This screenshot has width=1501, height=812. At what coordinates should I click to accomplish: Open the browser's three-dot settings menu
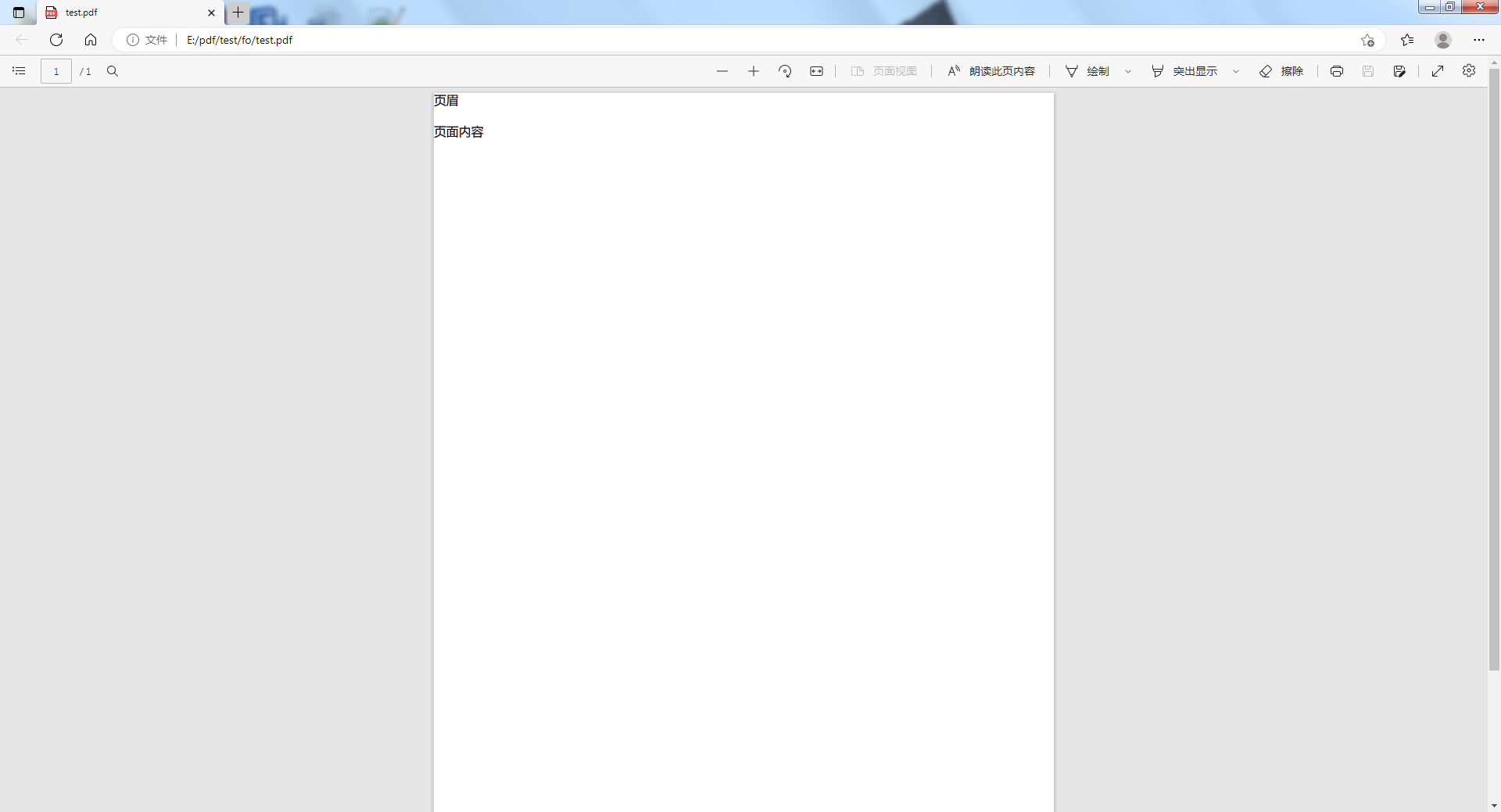1478,40
